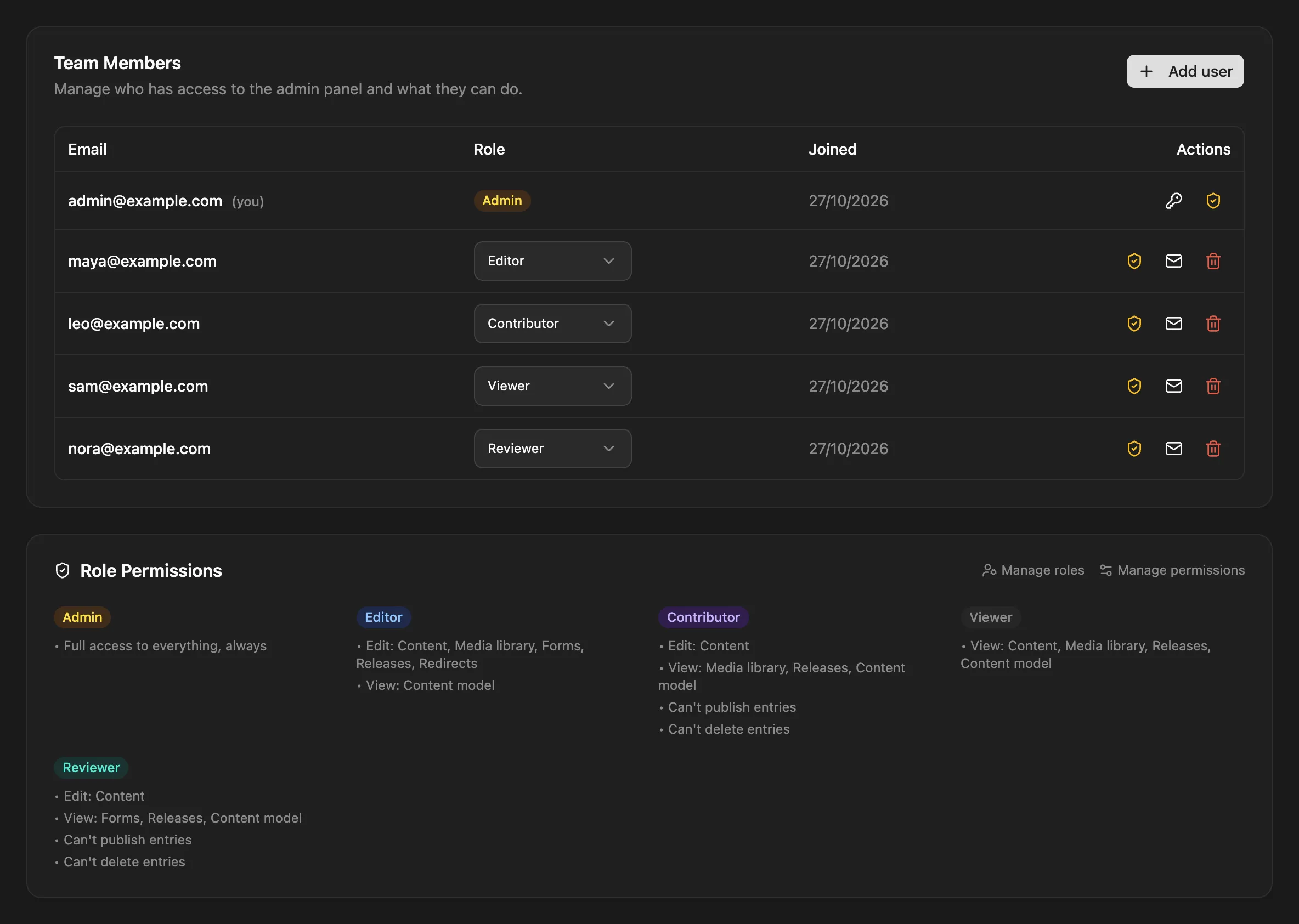Click "View: Forms, Releases, Content model" line
The width and height of the screenshot is (1299, 924).
182,818
